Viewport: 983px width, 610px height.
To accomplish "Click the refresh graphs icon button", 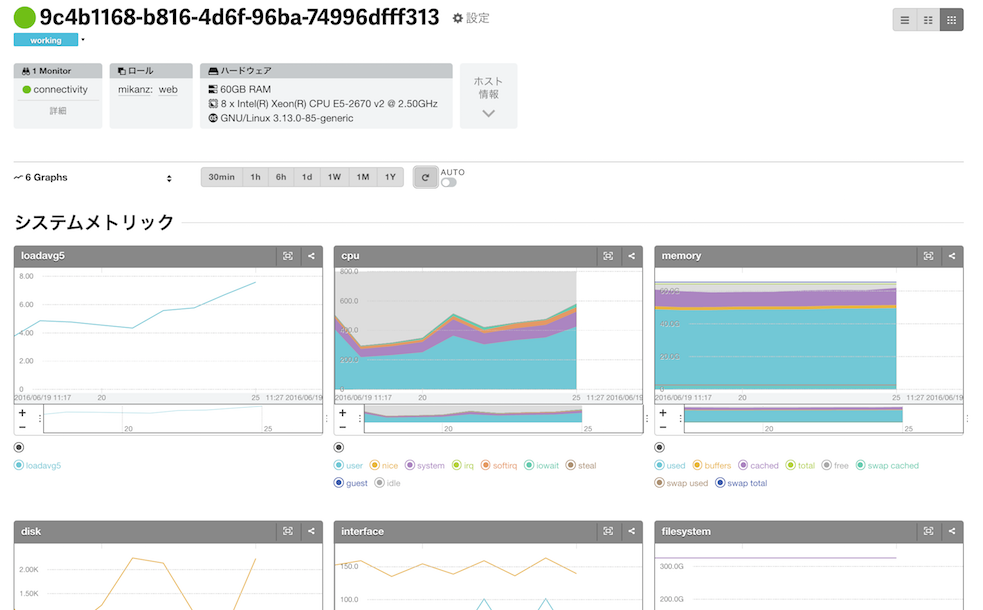I will point(425,177).
